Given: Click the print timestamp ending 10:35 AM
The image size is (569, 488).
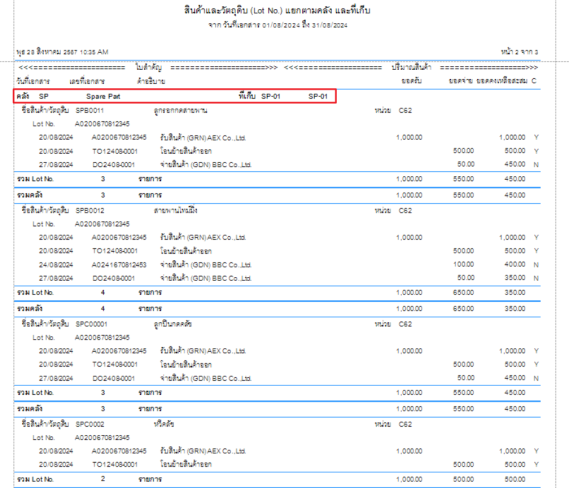Looking at the screenshot, I should tap(62, 52).
